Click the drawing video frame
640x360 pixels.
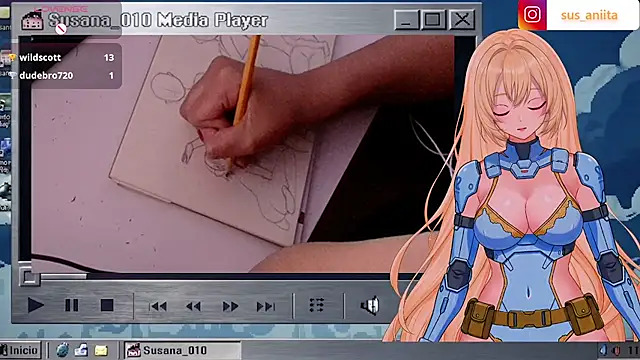(x=241, y=153)
